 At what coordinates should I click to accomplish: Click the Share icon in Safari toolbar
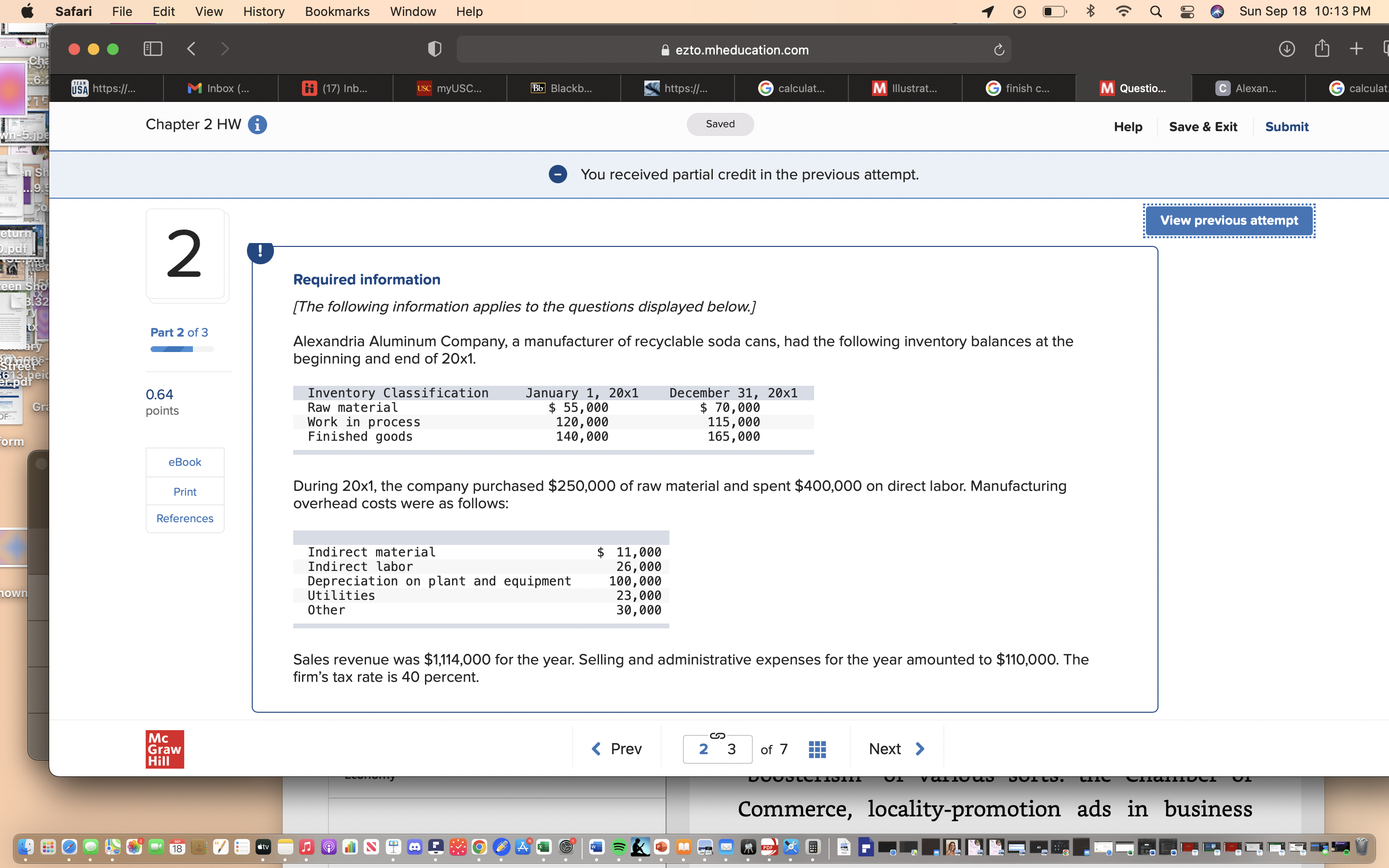tap(1322, 49)
